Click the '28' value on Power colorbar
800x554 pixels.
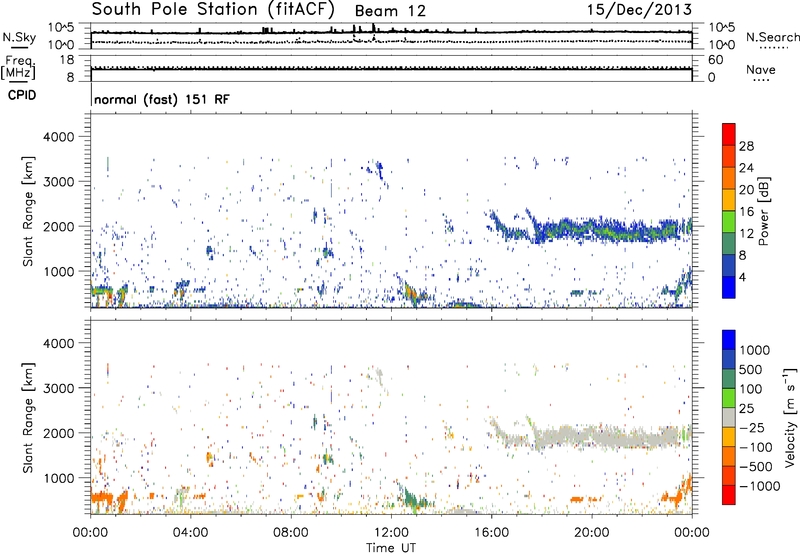click(x=746, y=146)
